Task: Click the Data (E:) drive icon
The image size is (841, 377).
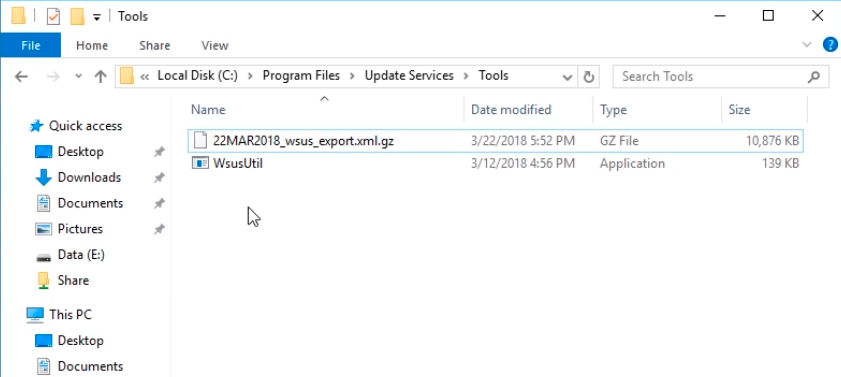Action: tap(43, 257)
